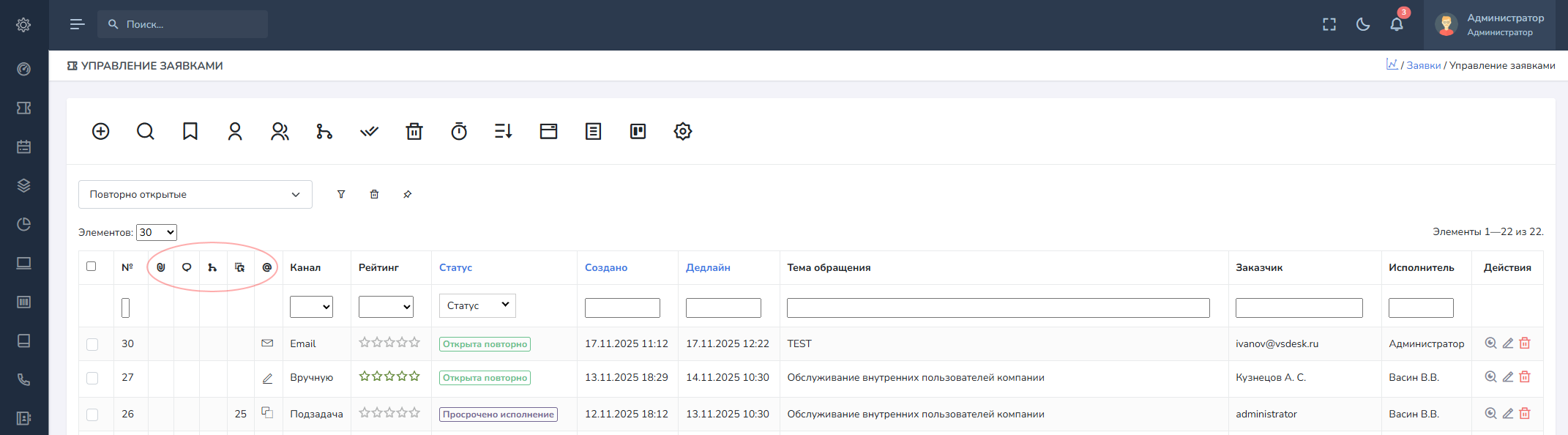Check the select-all checkbox in the table header
Viewport: 1568px width, 435px height.
pos(92,267)
